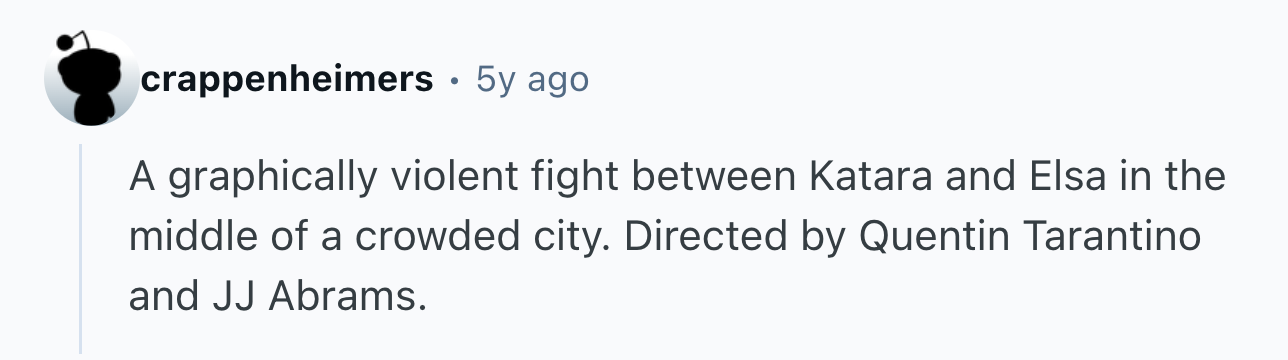Viewport: 1288px width, 360px height.
Task: Open crappenheimers' Snoo avatar profile picture
Action: [92, 78]
